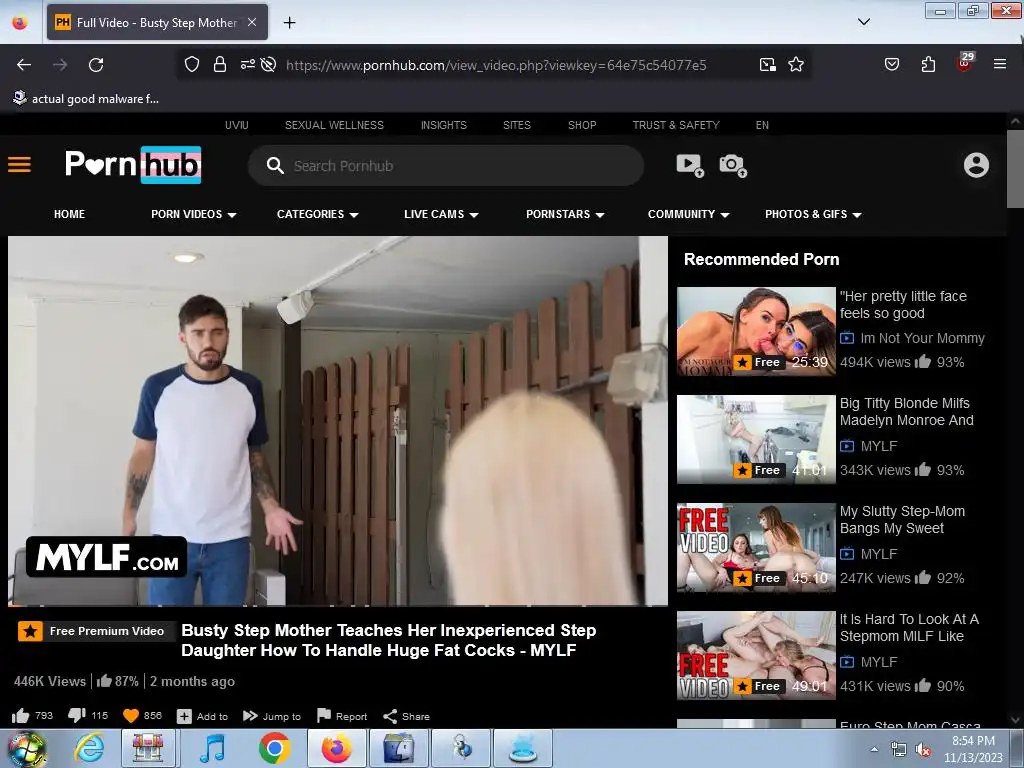The height and width of the screenshot is (768, 1024).
Task: Click the search magnifier icon
Action: click(x=275, y=166)
